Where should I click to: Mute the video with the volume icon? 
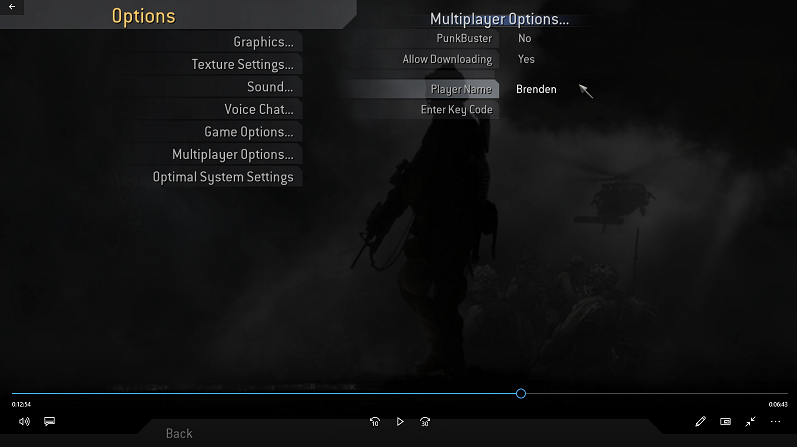(x=24, y=422)
